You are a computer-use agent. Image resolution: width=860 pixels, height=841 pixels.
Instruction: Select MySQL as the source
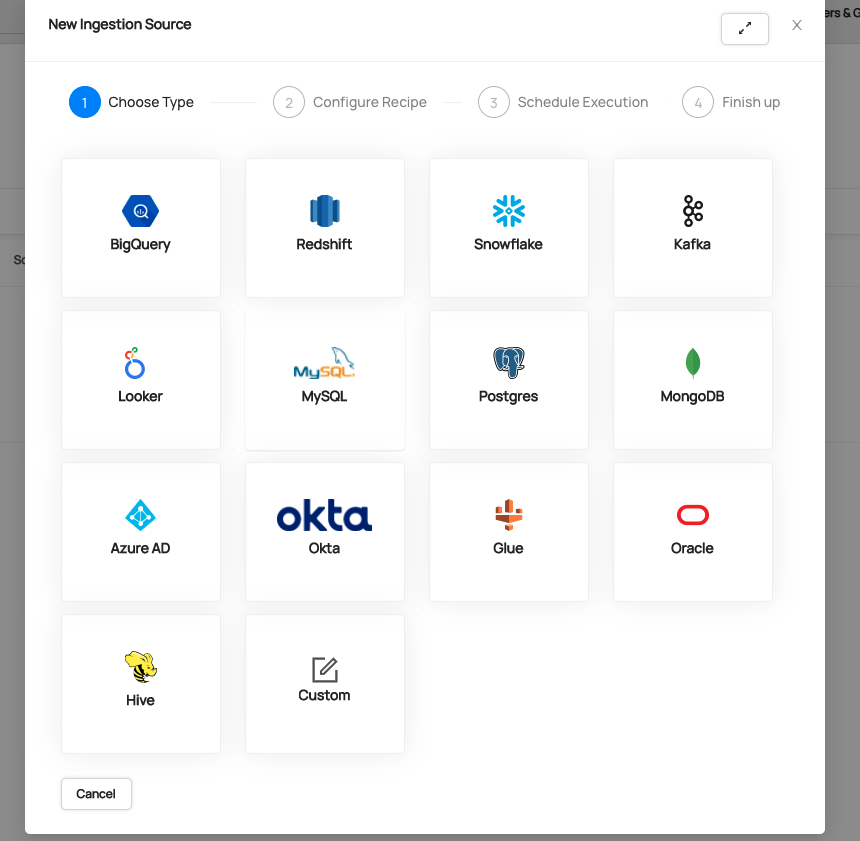(324, 380)
